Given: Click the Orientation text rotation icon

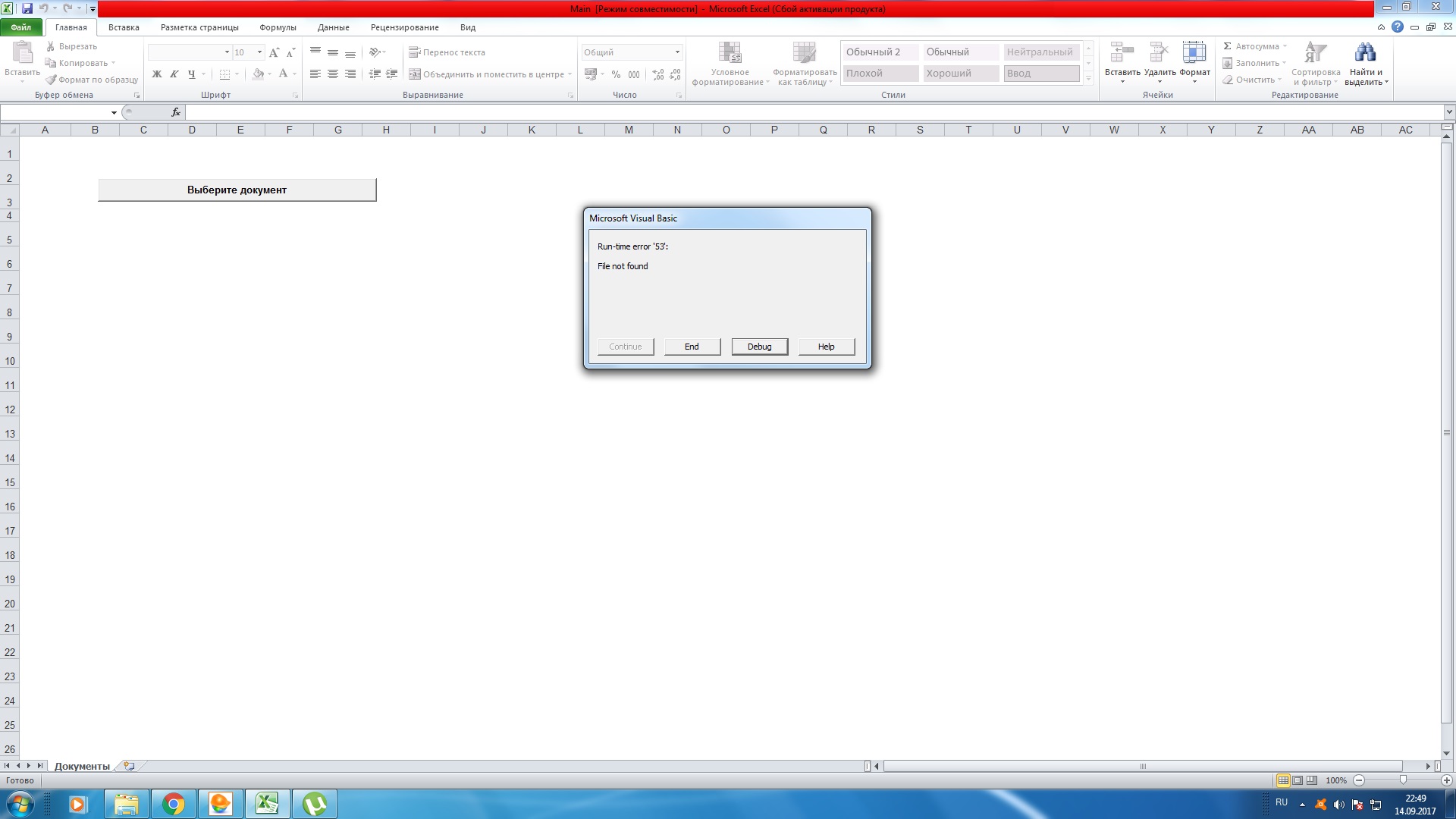Looking at the screenshot, I should [x=375, y=52].
